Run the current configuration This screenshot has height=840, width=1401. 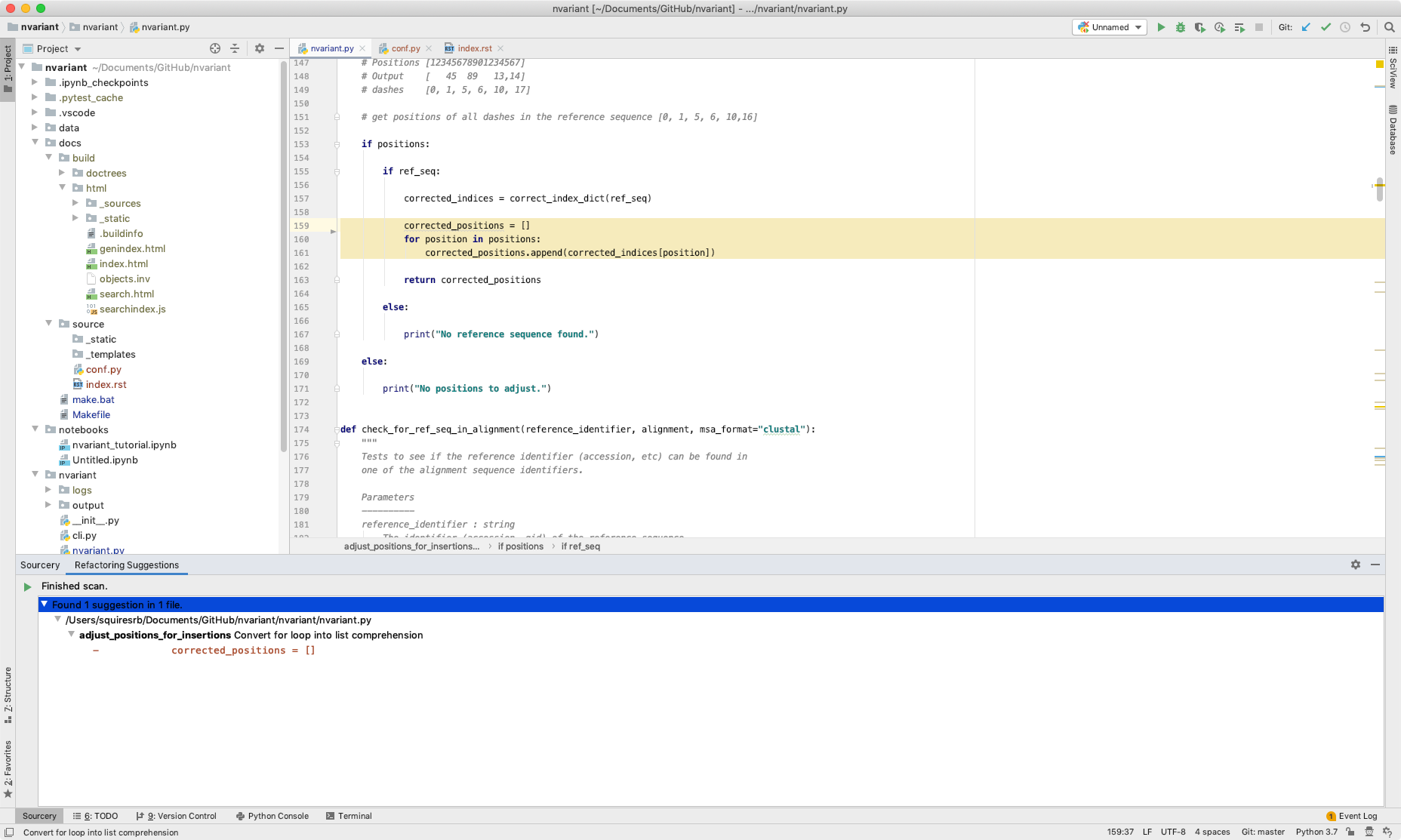pos(1161,26)
